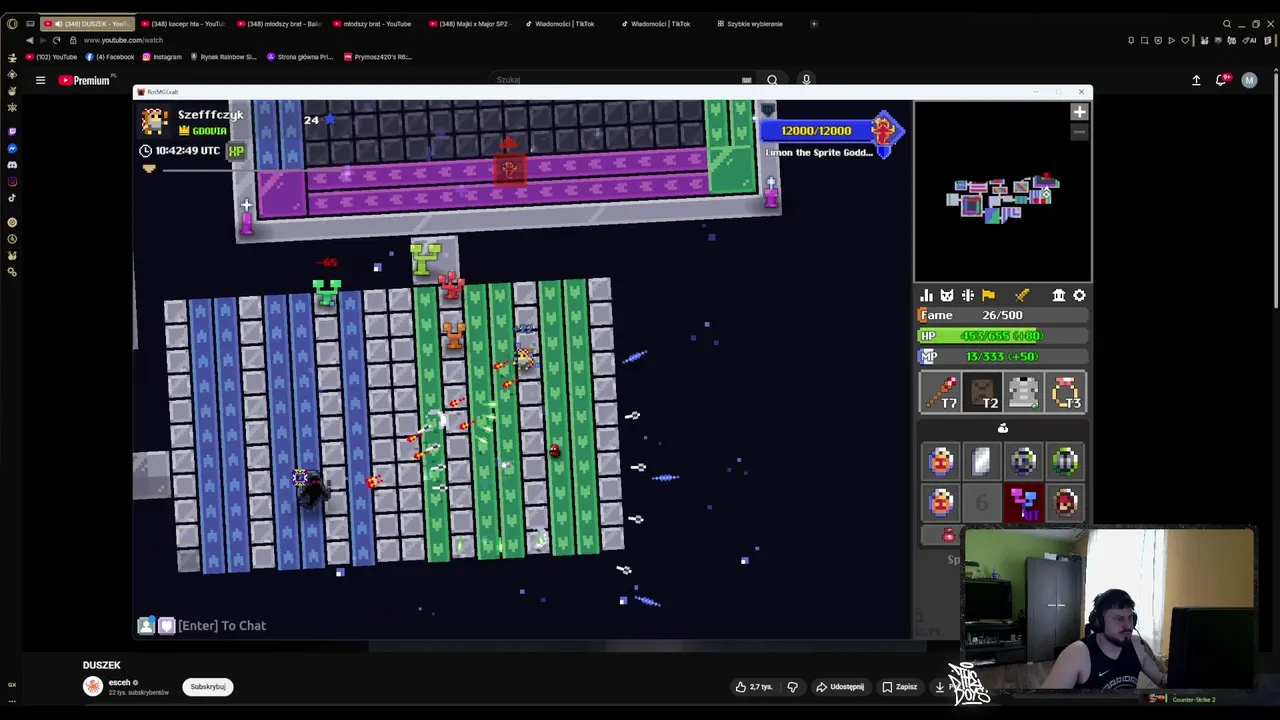Image resolution: width=1280 pixels, height=720 pixels.
Task: Open the YouTube account avatar menu
Action: (1249, 80)
